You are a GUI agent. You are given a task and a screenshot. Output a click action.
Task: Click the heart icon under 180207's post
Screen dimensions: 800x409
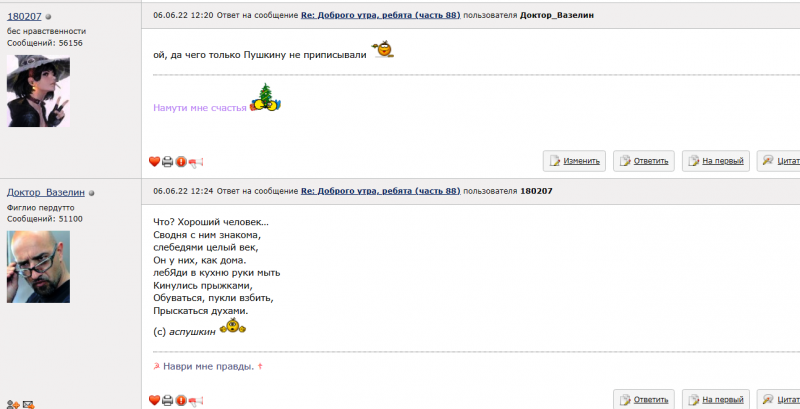point(154,162)
